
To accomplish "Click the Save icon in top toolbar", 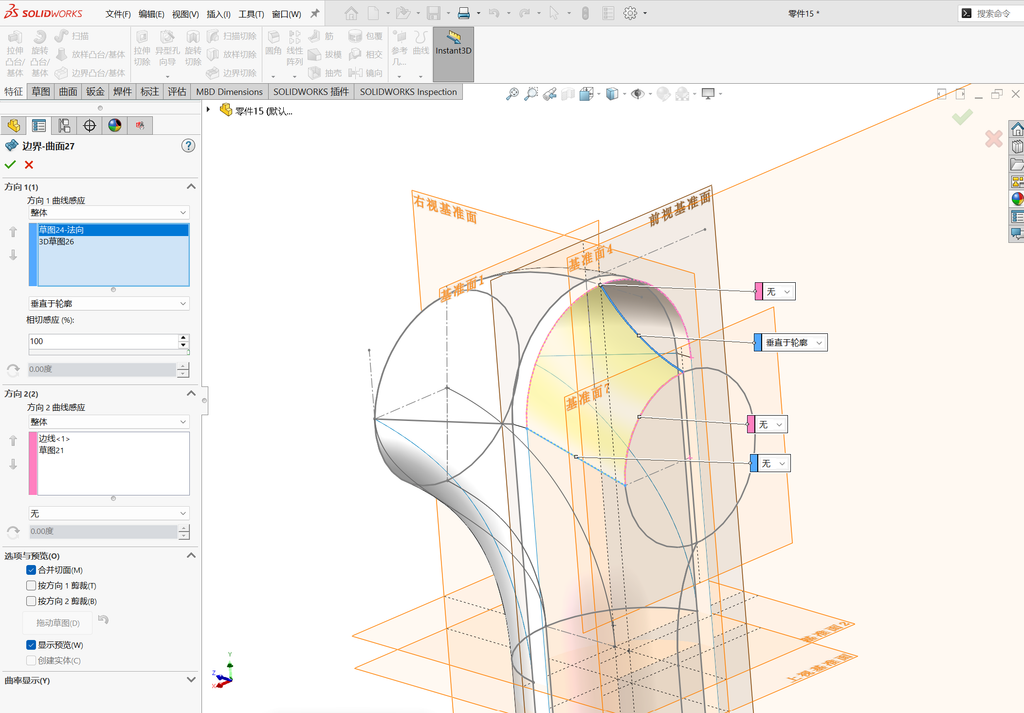I will 433,13.
